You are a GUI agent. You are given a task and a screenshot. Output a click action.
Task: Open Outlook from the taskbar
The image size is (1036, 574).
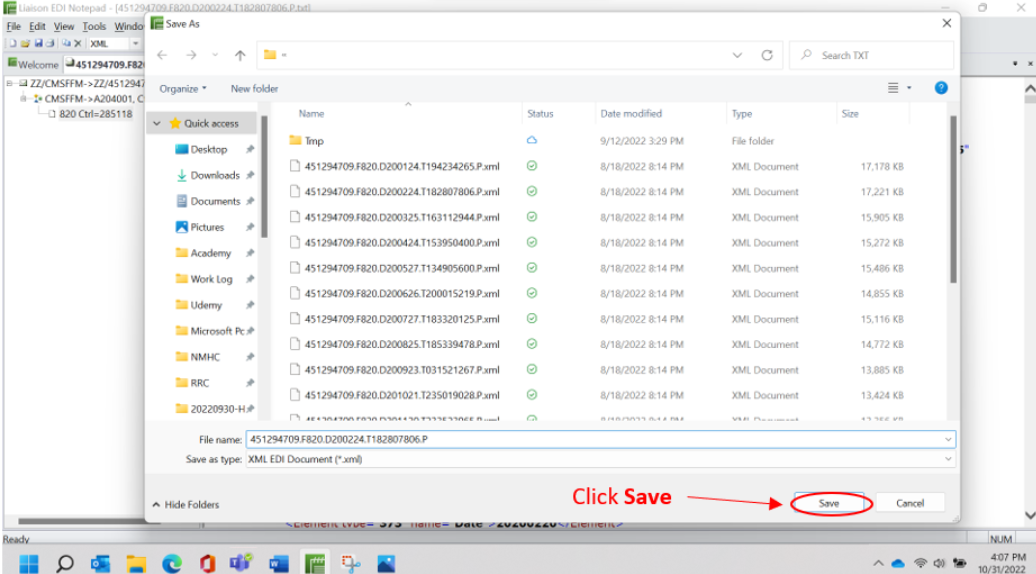pos(100,564)
